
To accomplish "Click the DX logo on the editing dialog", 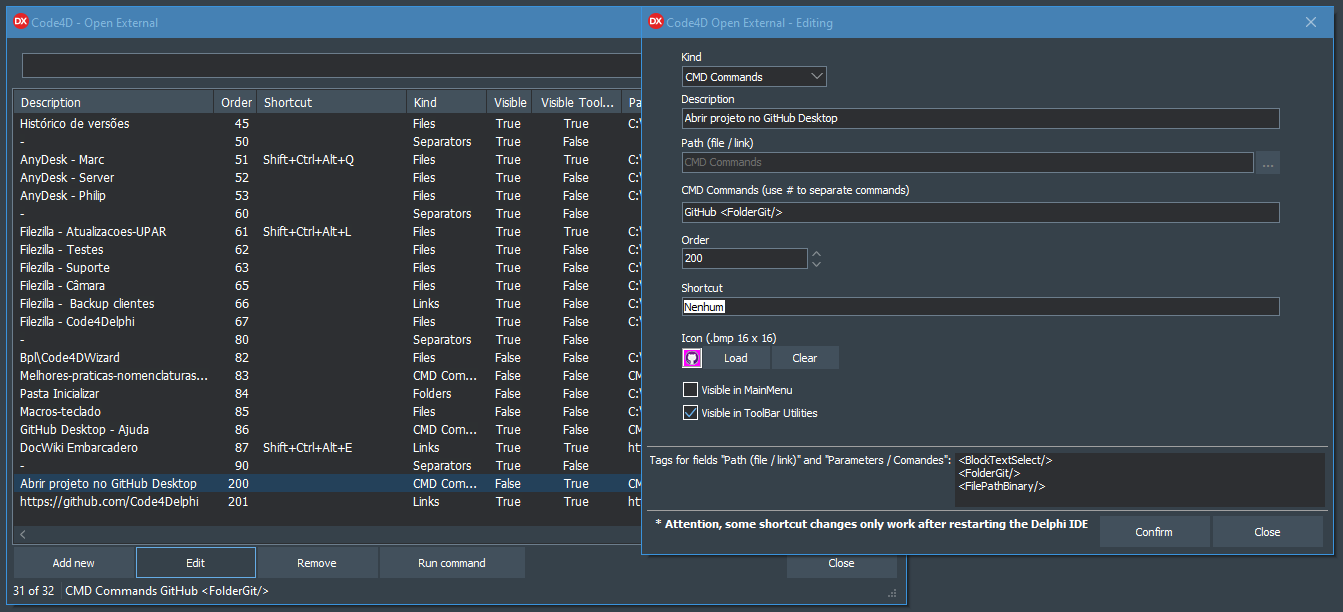I will [x=658, y=22].
